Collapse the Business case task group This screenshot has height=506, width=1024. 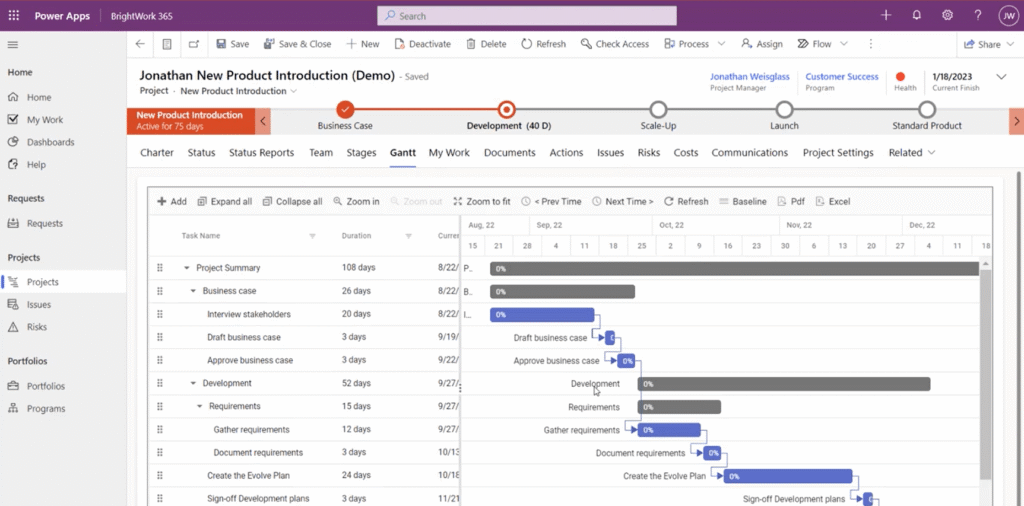(x=194, y=291)
